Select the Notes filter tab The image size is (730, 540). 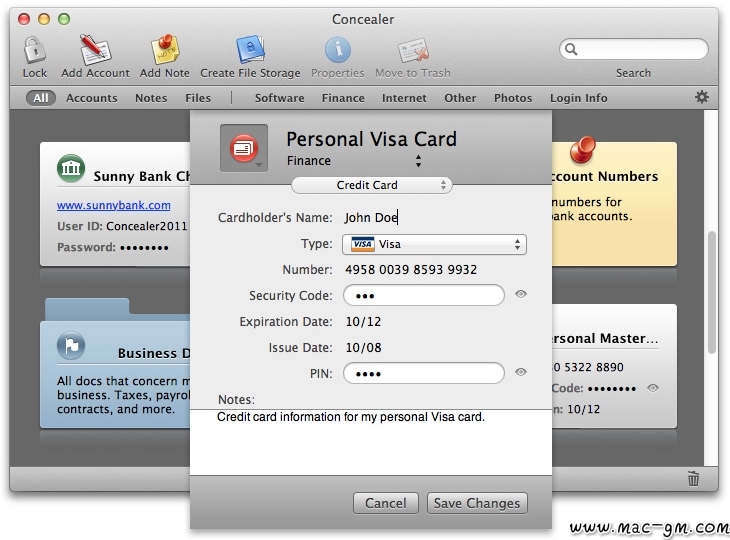(151, 98)
